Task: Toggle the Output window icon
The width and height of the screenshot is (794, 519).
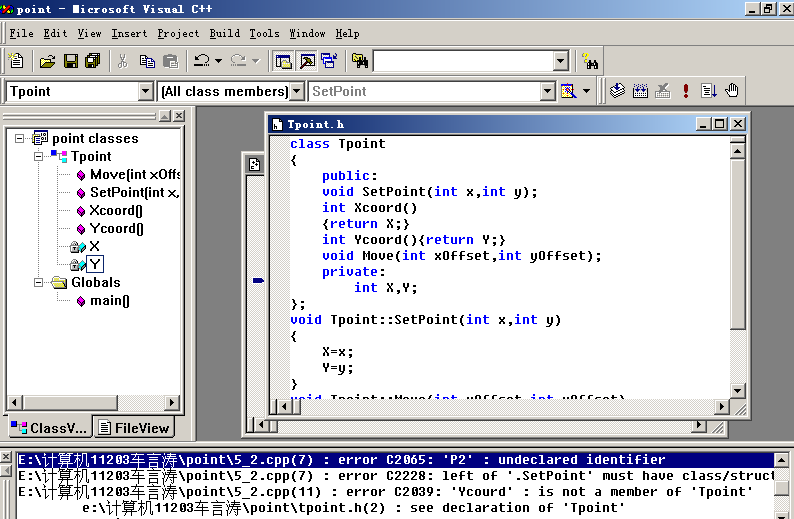Action: [307, 61]
